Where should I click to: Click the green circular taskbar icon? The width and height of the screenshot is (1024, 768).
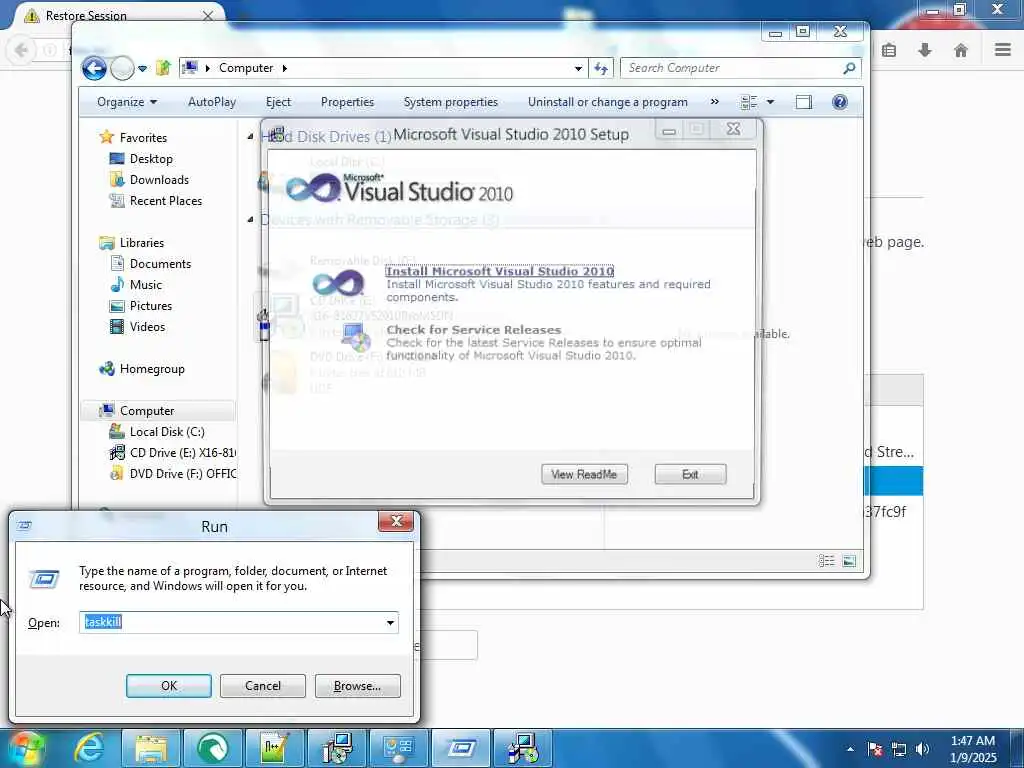coord(213,748)
